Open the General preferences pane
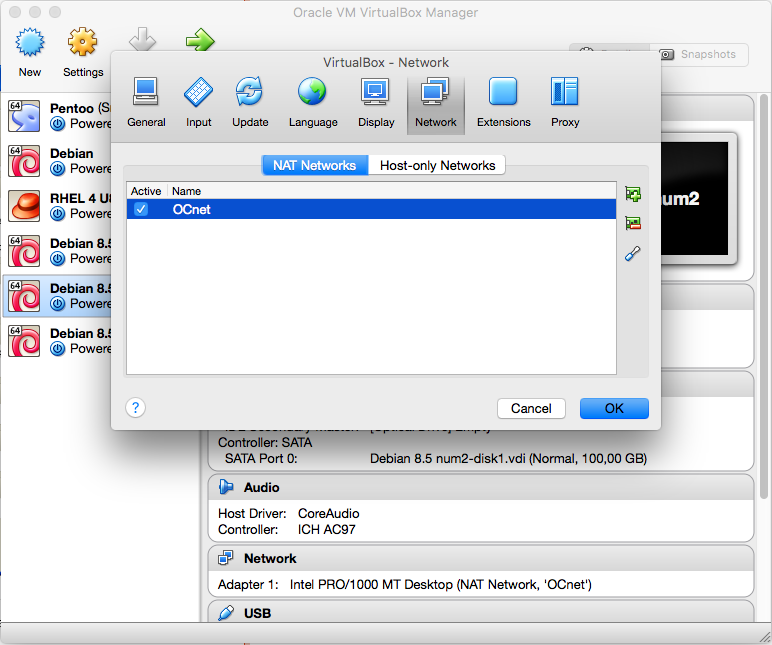 pos(146,103)
